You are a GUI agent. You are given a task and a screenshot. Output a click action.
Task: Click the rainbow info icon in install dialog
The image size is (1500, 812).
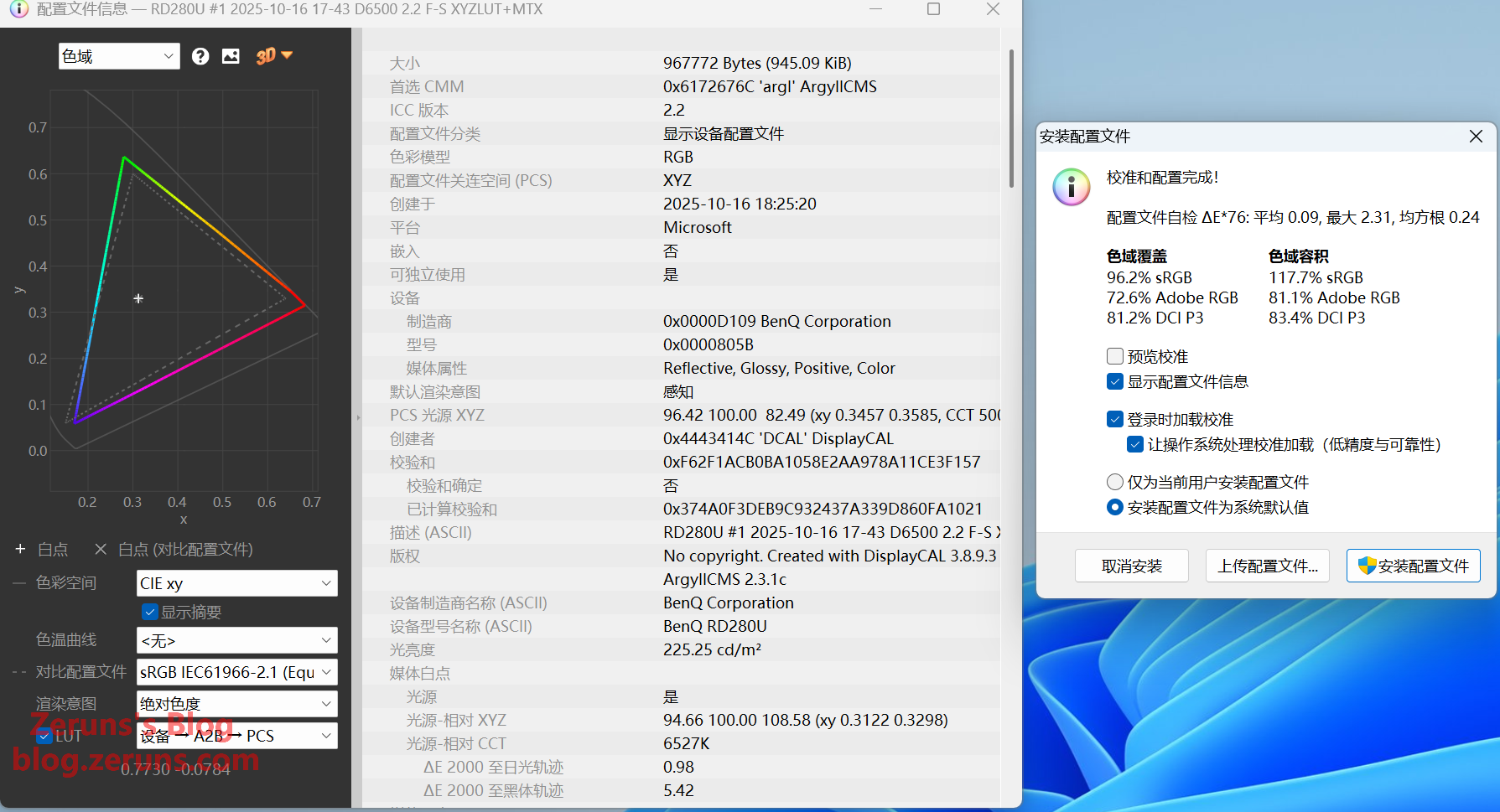coord(1071,187)
